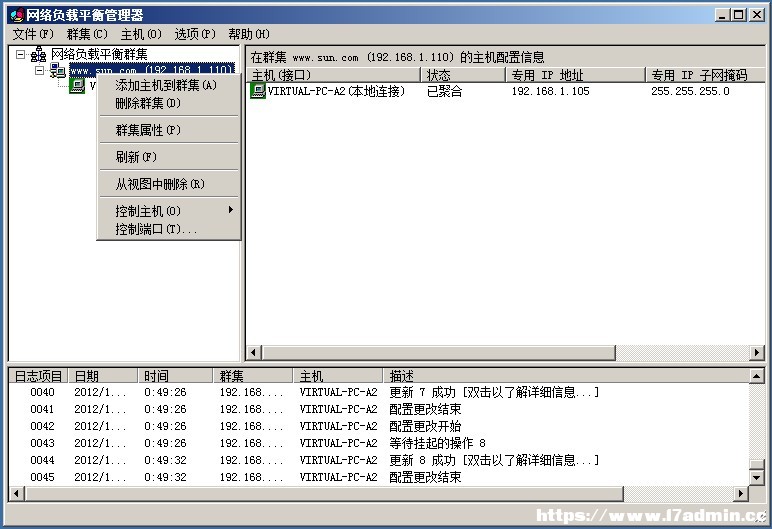This screenshot has width=772, height=529.
Task: Select log entry 0040
Action: coord(379,392)
